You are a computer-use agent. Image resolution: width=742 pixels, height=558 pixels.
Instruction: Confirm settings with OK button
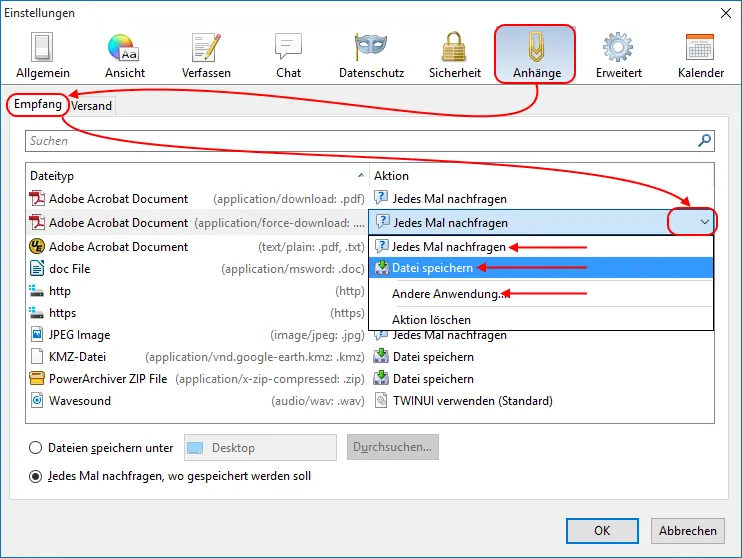602,531
